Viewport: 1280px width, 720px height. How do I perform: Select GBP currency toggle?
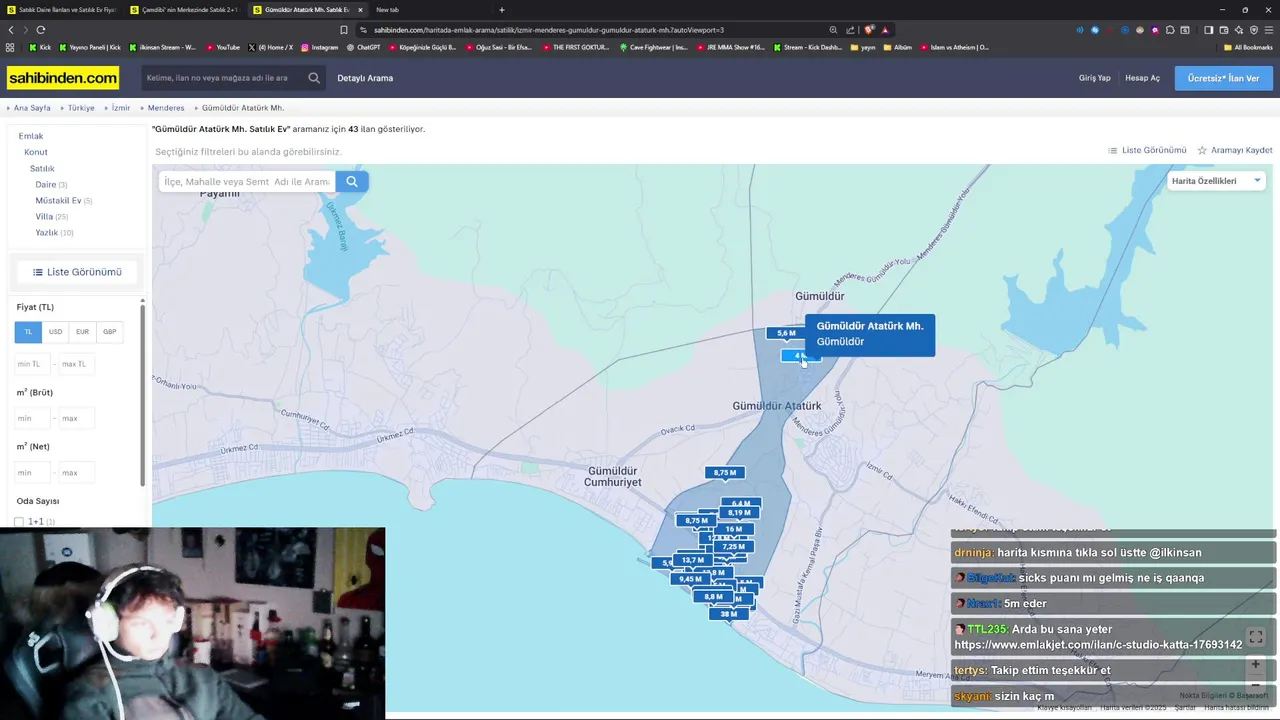pos(109,332)
